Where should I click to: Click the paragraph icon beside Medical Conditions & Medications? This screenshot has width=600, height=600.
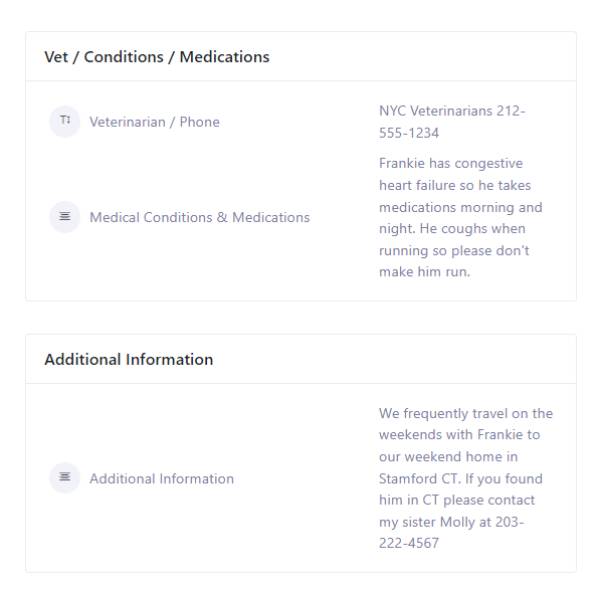(x=65, y=217)
